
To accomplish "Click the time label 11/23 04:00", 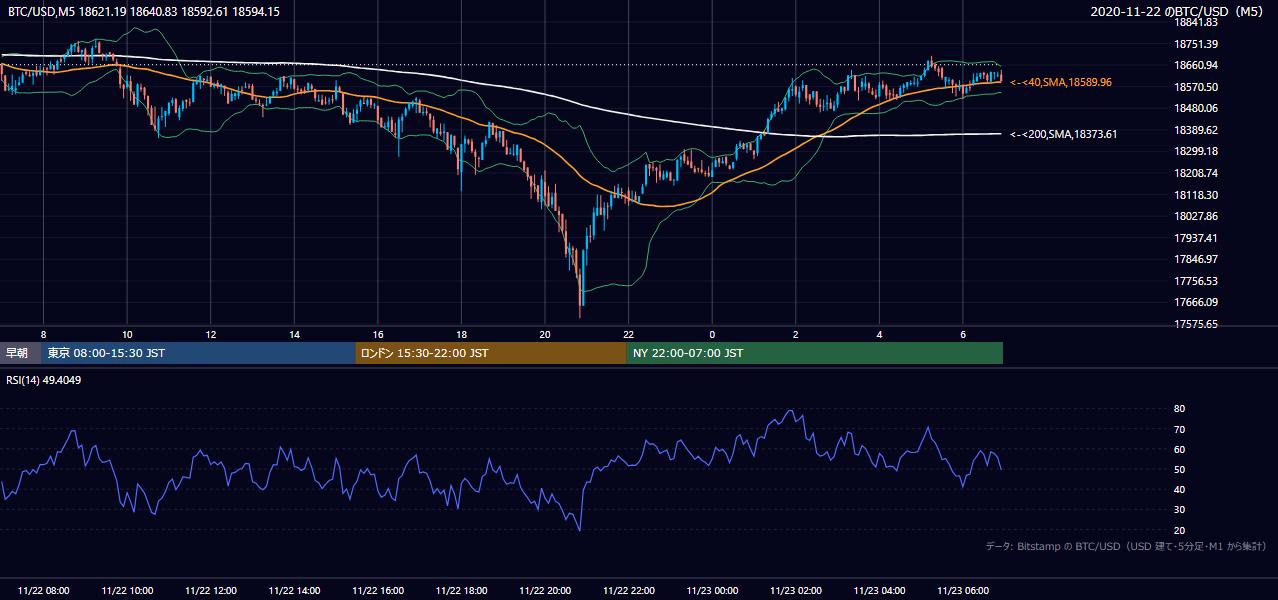I will 879,591.
